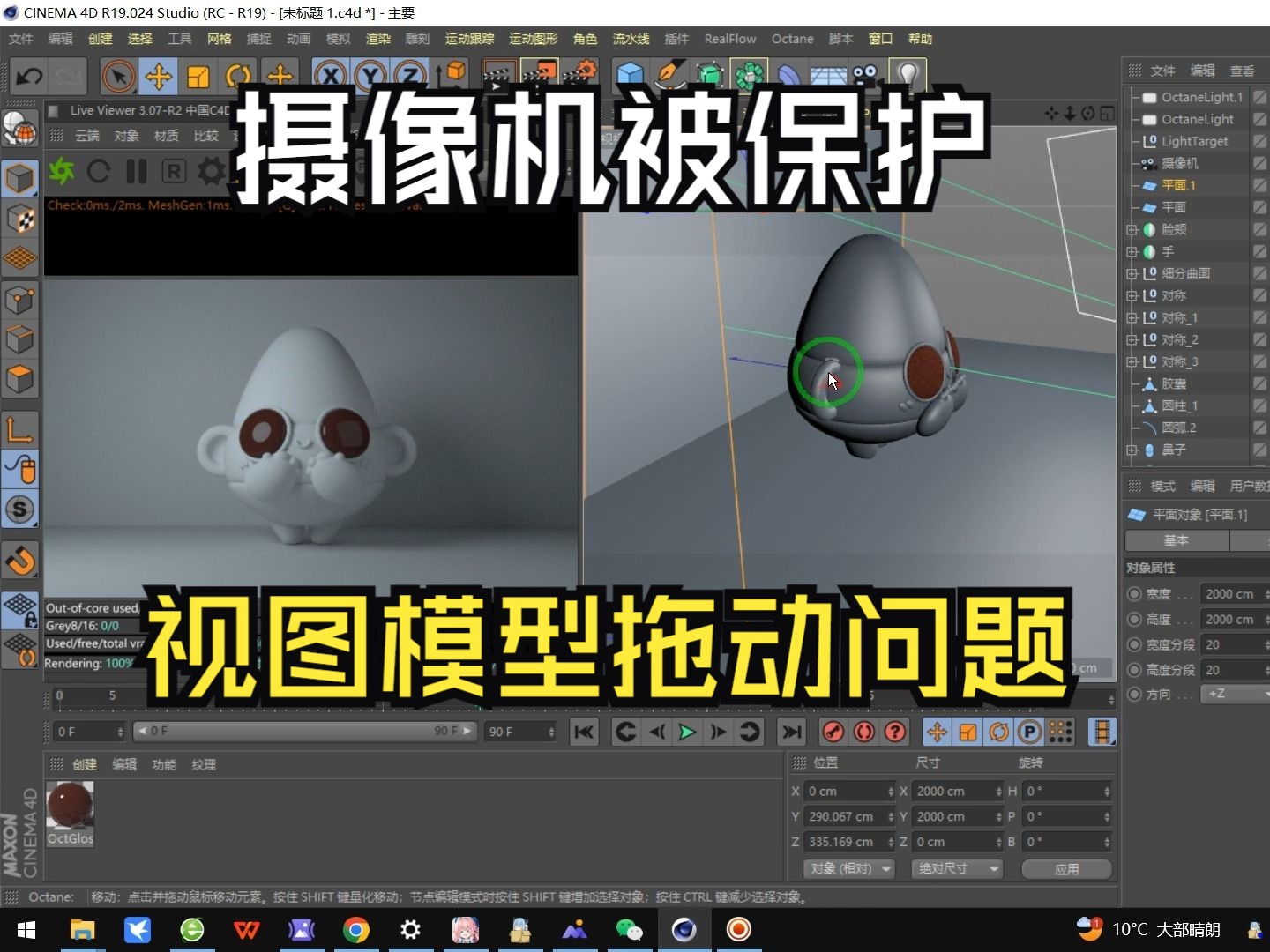Open the 对象 (相对) coordinate dropdown

pyautogui.click(x=848, y=869)
